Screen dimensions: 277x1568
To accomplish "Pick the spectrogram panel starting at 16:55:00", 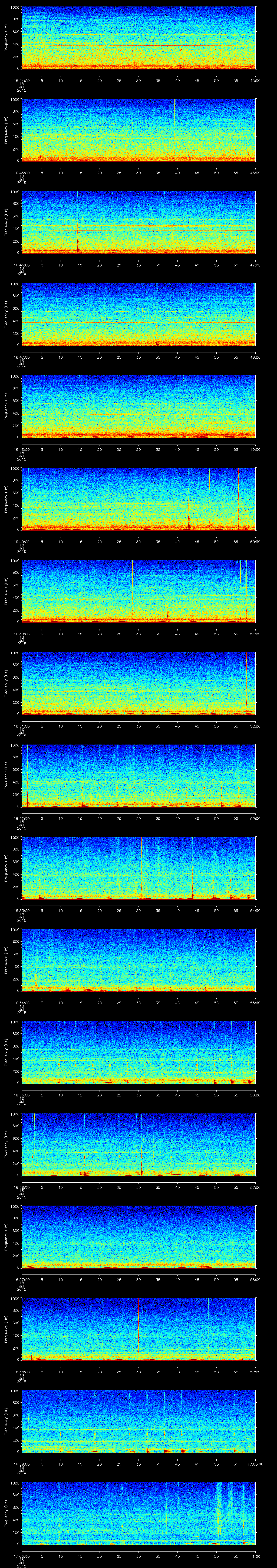I will pos(138,1052).
